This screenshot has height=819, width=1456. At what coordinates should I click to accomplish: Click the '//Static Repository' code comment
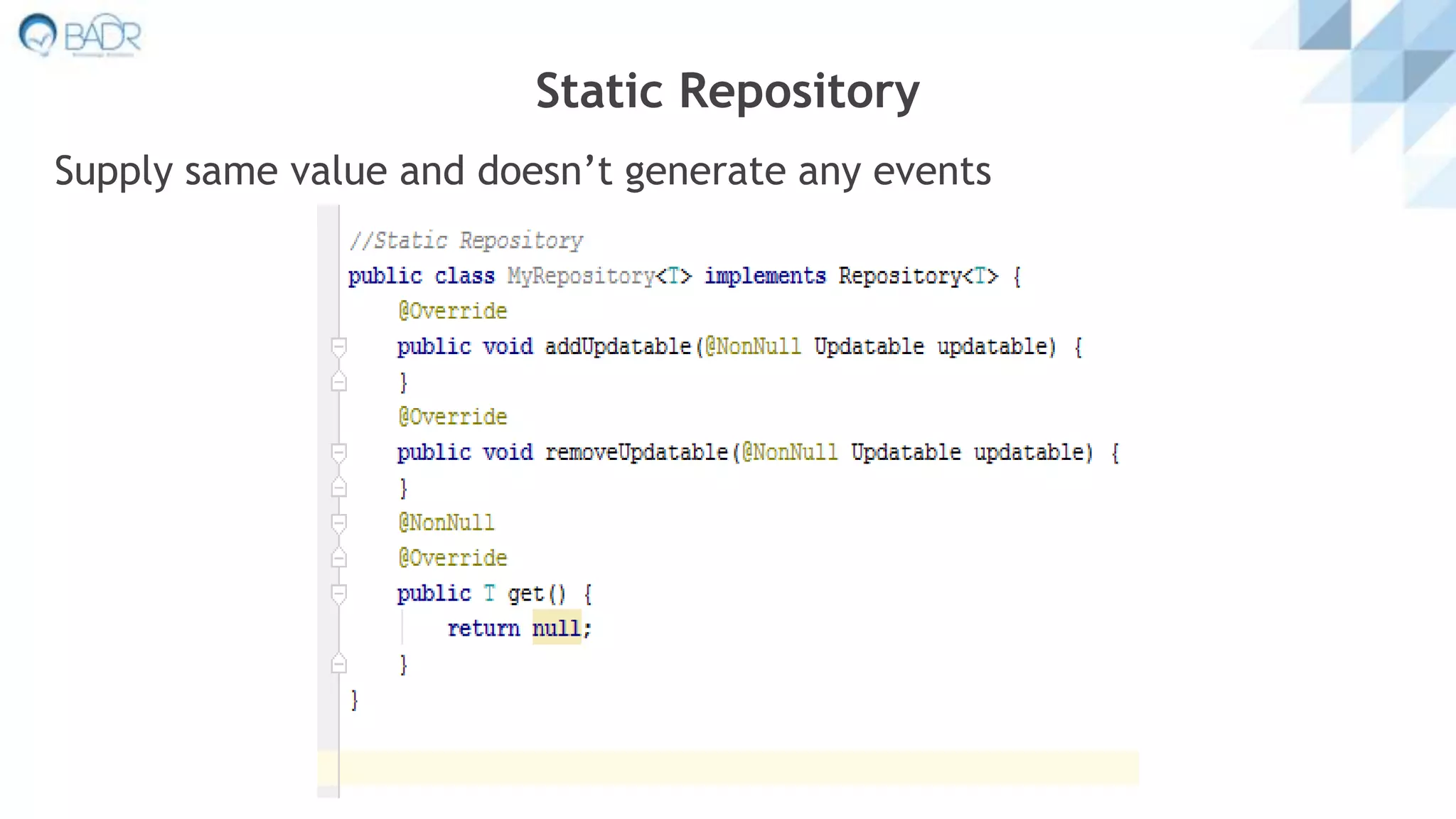466,241
